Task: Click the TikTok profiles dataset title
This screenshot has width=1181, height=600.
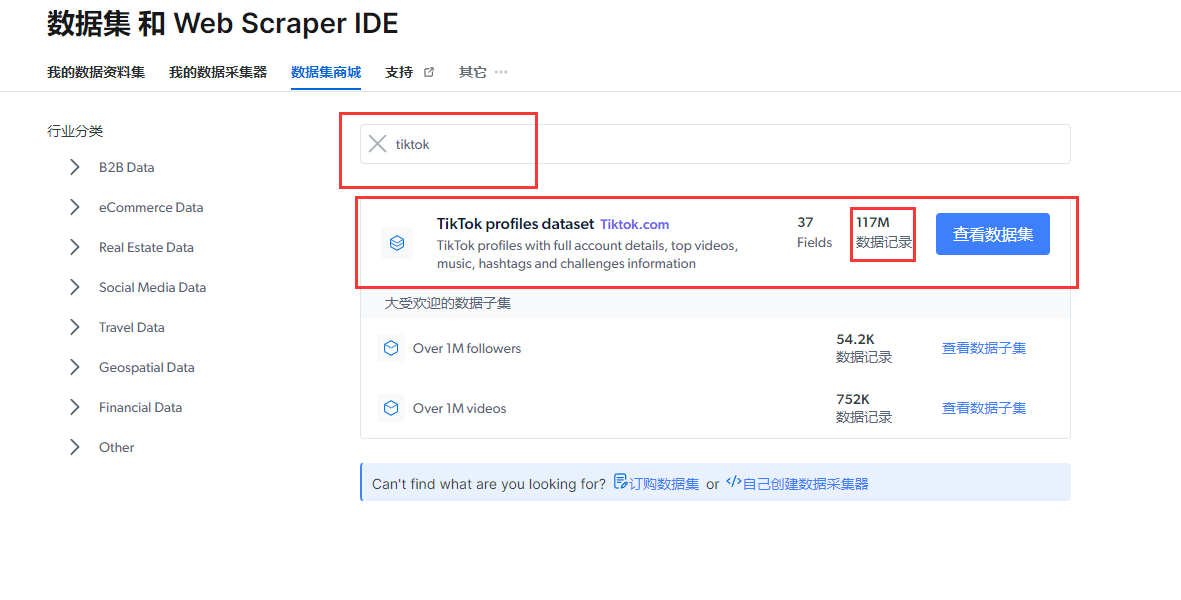Action: click(515, 224)
